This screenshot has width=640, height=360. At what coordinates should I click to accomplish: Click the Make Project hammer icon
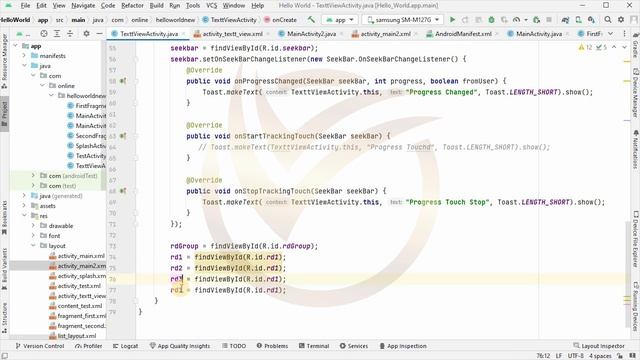[311, 19]
